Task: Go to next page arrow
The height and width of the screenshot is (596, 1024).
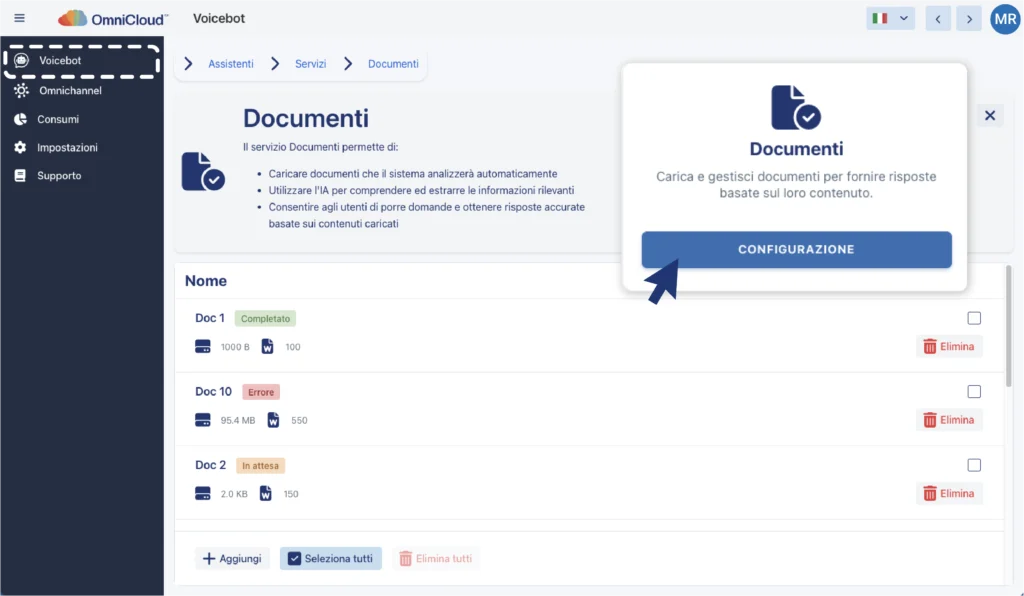Action: (968, 18)
